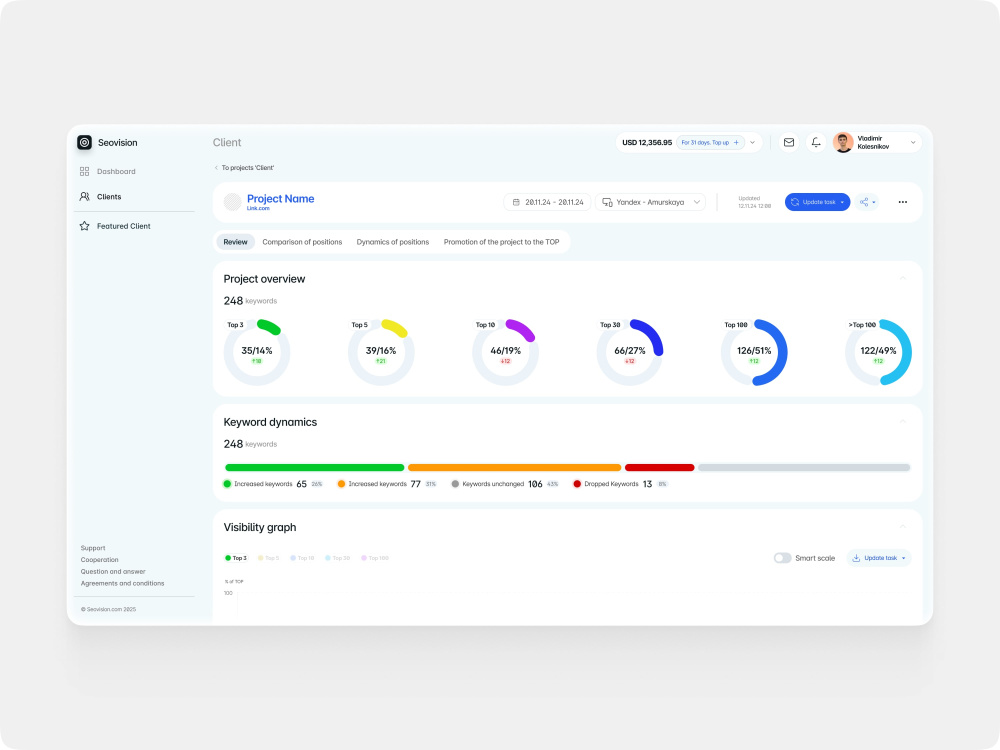Toggle Top 10 series in Visibility graph
1000x750 pixels.
[x=302, y=558]
